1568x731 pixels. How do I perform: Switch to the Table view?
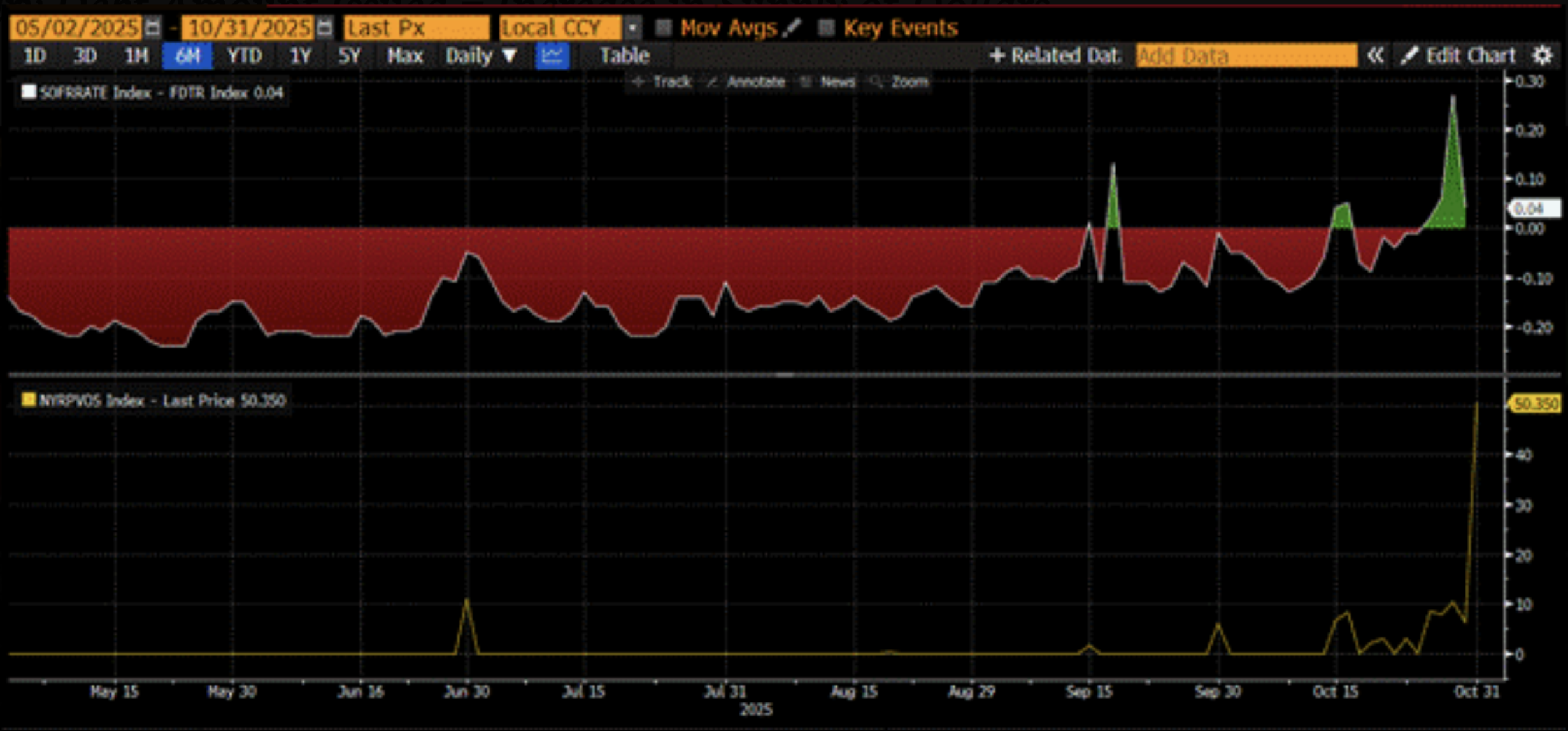coord(624,56)
